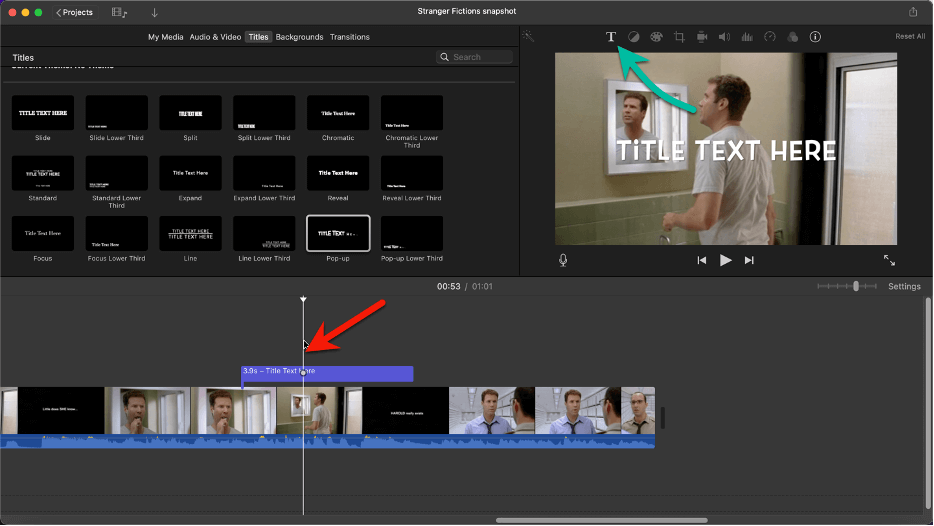Switch to Transitions tab
Image resolution: width=934 pixels, height=526 pixels.
click(350, 37)
